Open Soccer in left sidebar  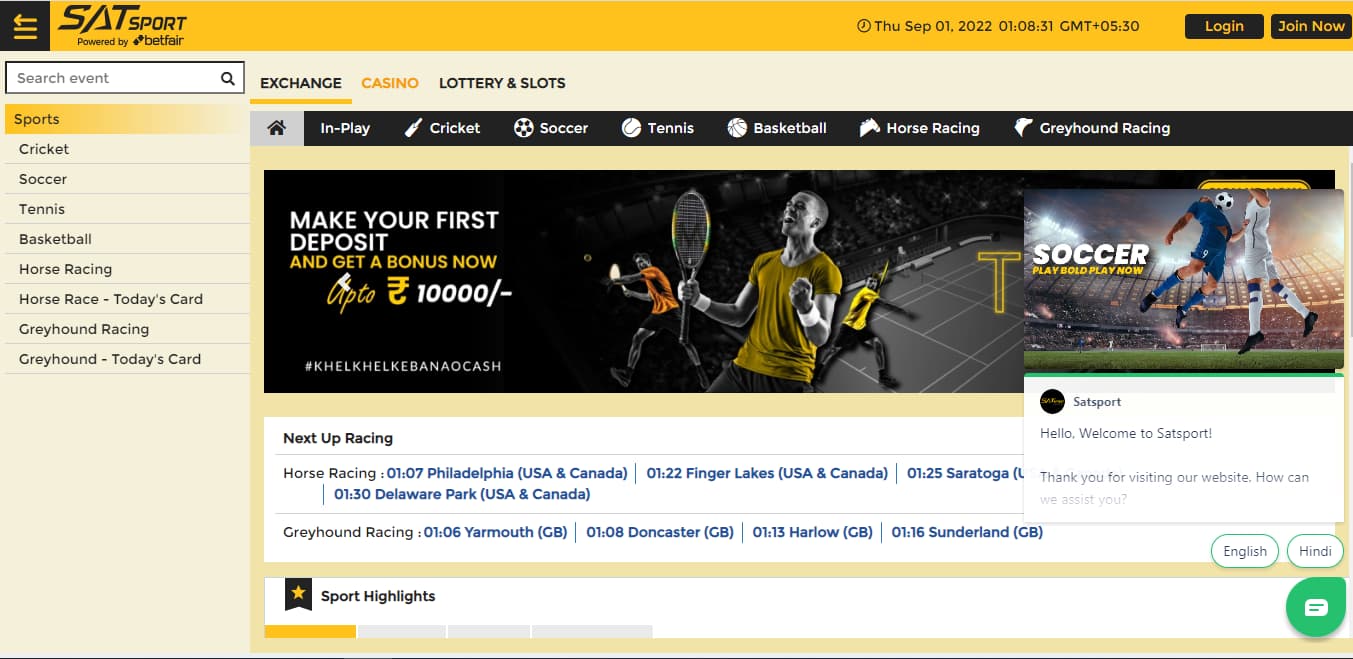[x=127, y=179]
